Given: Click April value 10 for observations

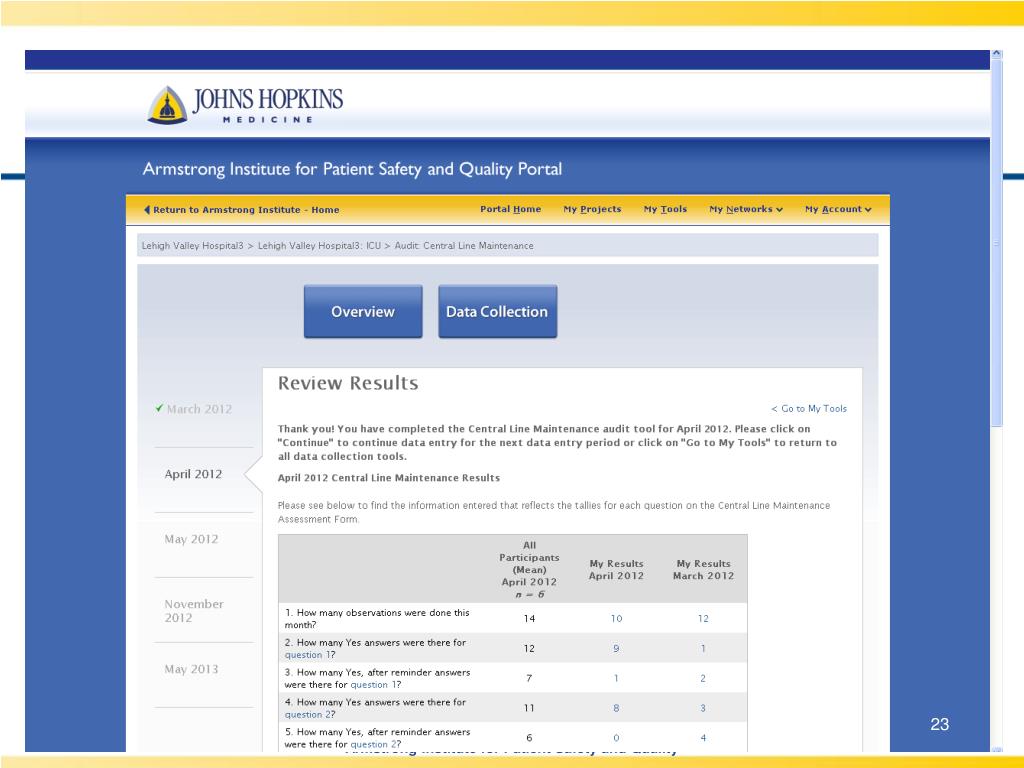Looking at the screenshot, I should click(616, 618).
